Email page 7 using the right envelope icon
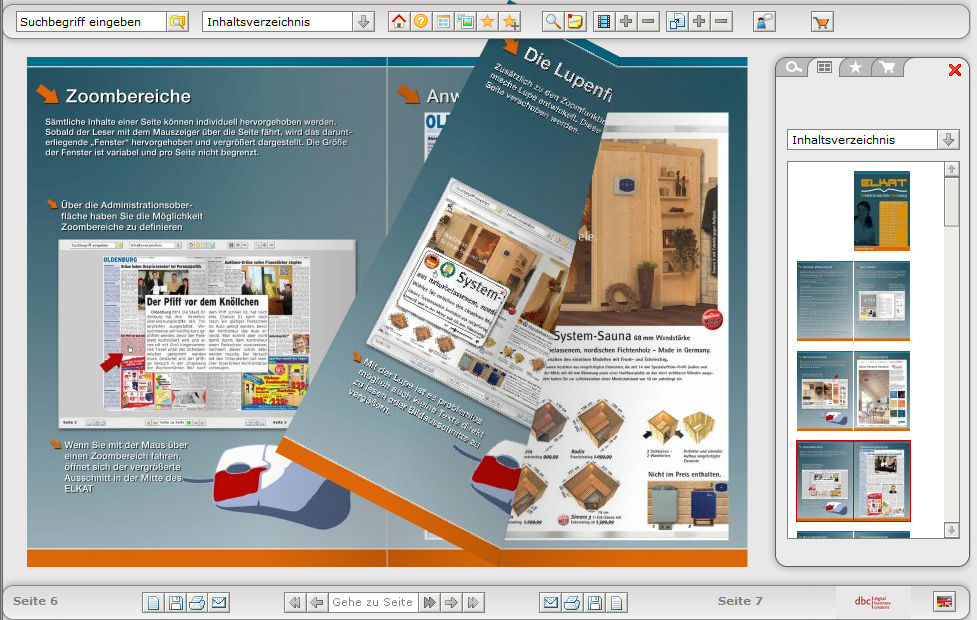This screenshot has width=977, height=620. point(549,602)
